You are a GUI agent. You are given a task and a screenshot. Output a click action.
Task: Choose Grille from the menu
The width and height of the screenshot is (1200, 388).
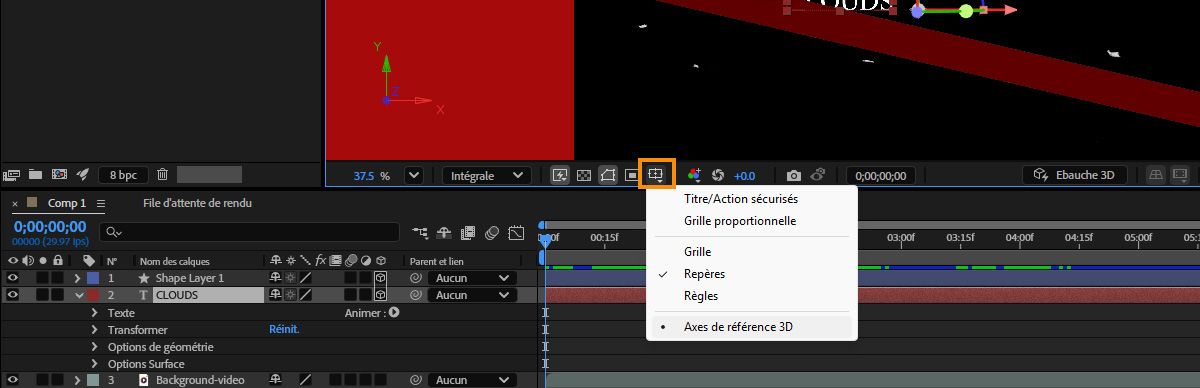(x=752, y=252)
